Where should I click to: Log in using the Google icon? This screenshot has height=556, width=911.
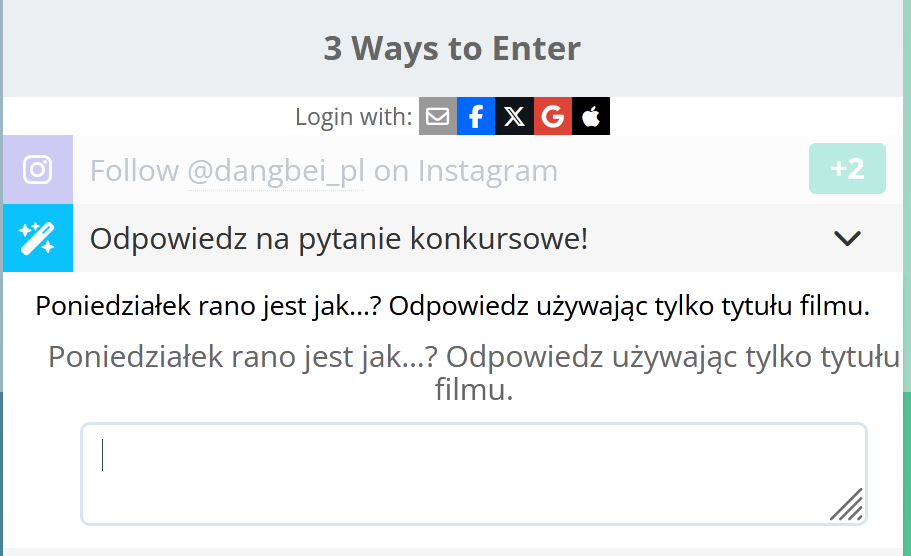point(552,116)
